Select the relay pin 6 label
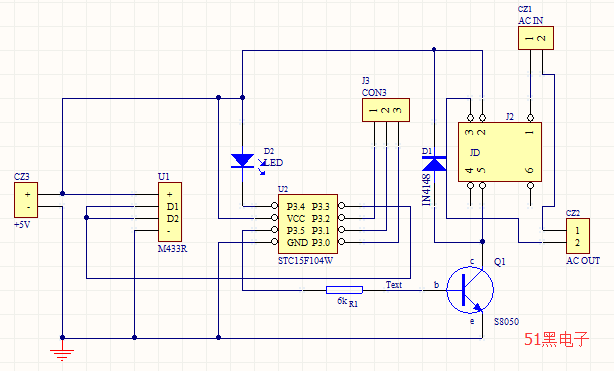 pyautogui.click(x=530, y=170)
